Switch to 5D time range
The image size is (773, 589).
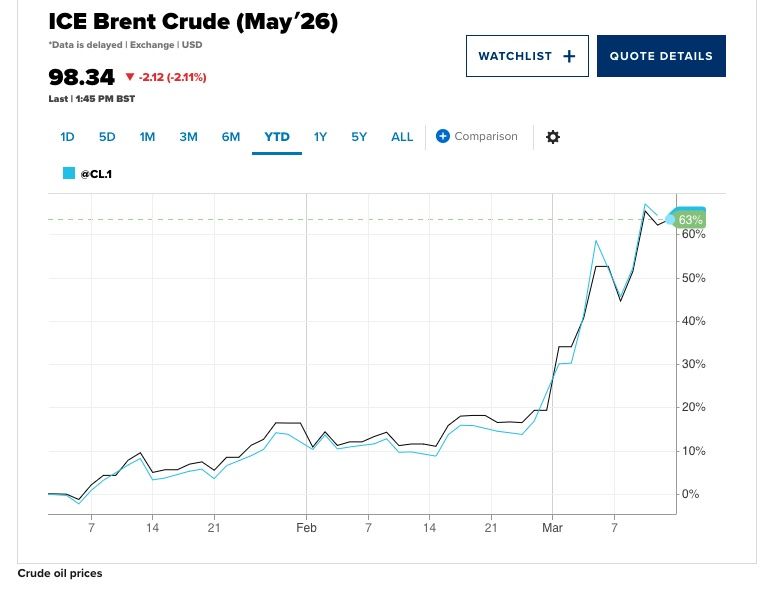tap(107, 137)
